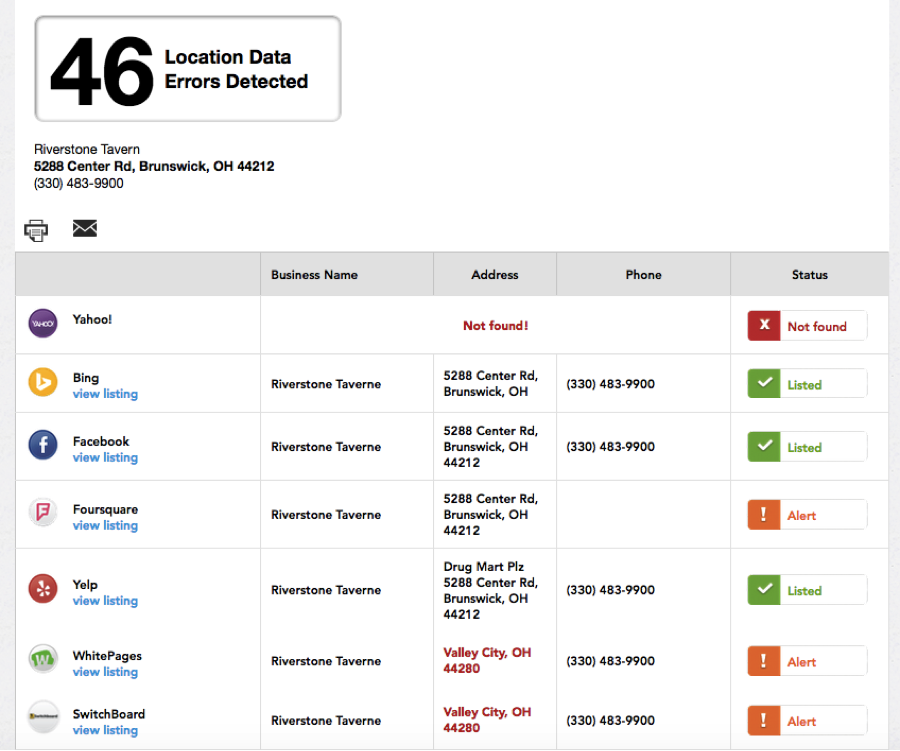The image size is (900, 751).
Task: Open Bing's view listing link
Action: tap(105, 394)
